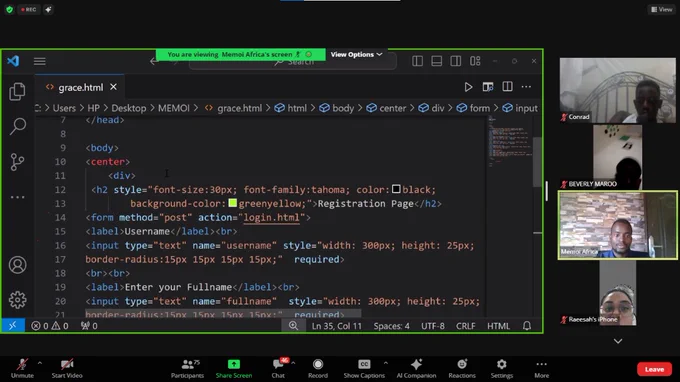Select the grace.html editor tab
Image resolution: width=680 pixels, height=382 pixels.
click(81, 87)
